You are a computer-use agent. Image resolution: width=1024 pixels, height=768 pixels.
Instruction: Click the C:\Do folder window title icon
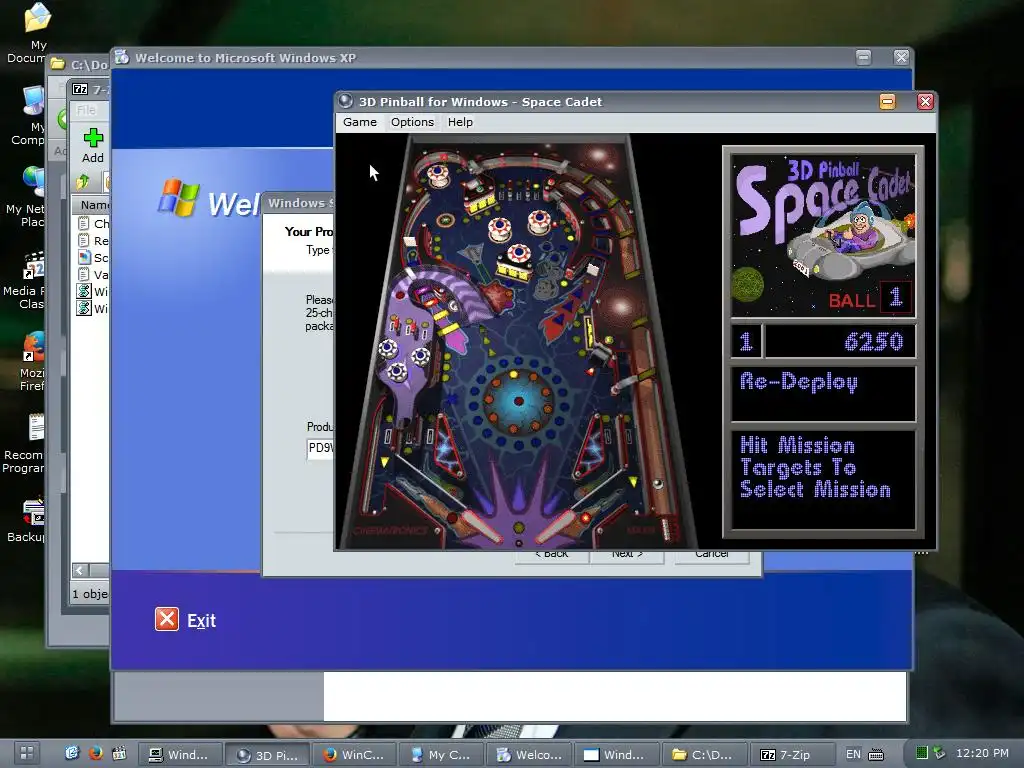[58, 64]
